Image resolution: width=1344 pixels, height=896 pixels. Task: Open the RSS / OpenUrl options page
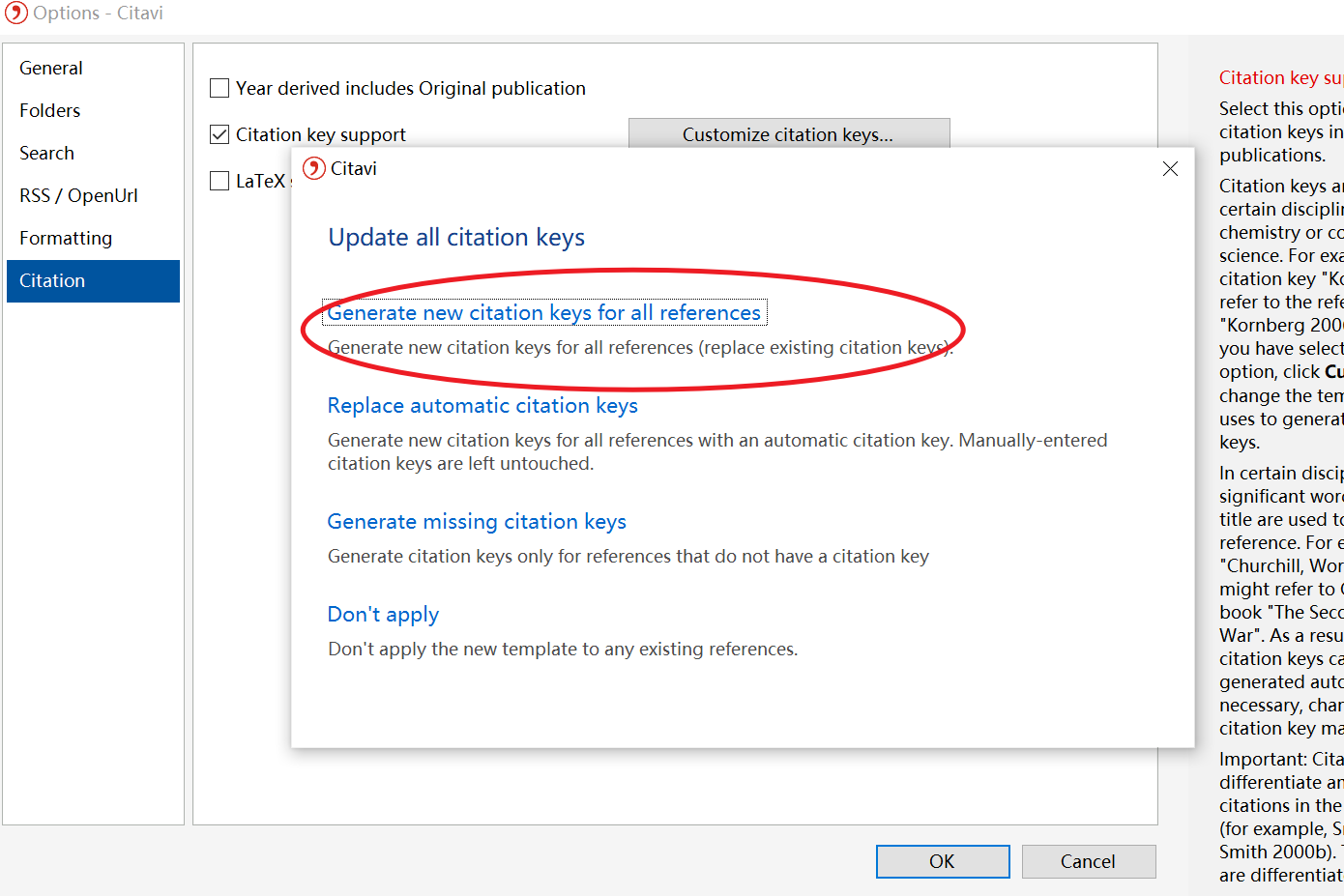click(x=93, y=195)
